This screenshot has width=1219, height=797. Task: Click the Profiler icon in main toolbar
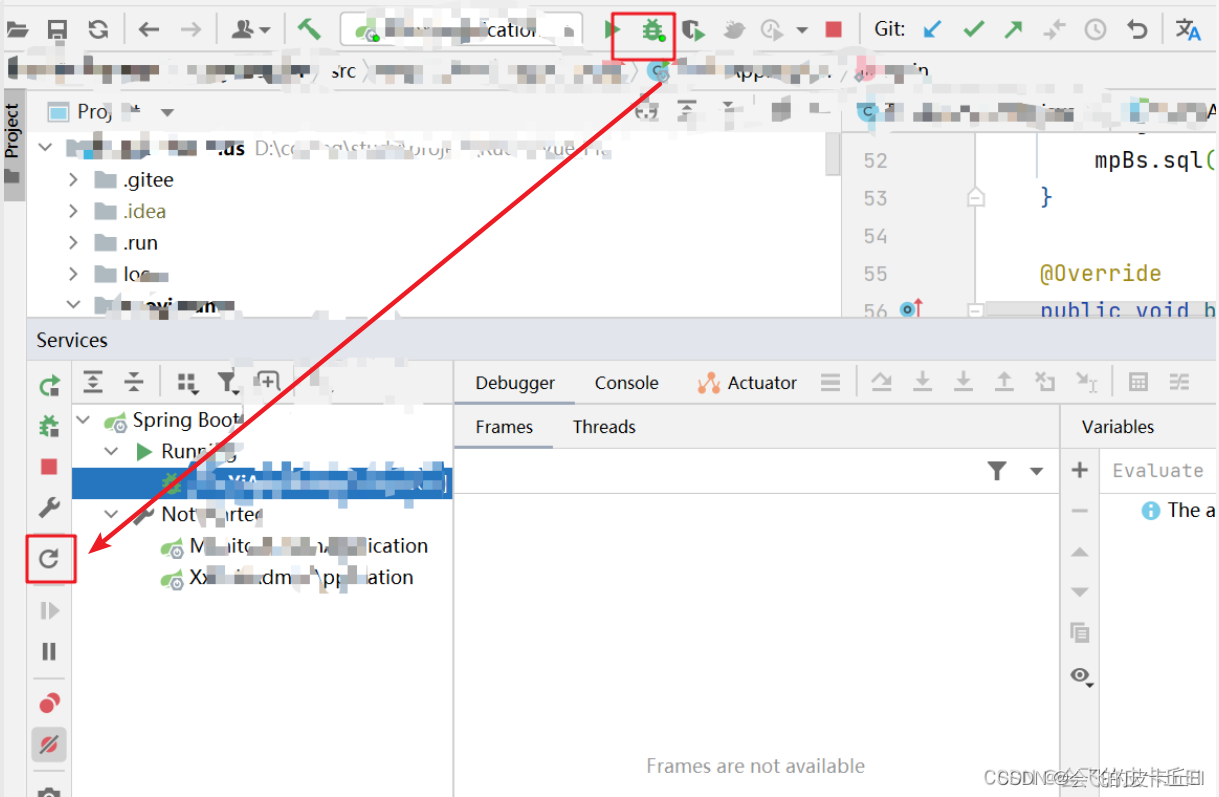coord(734,30)
